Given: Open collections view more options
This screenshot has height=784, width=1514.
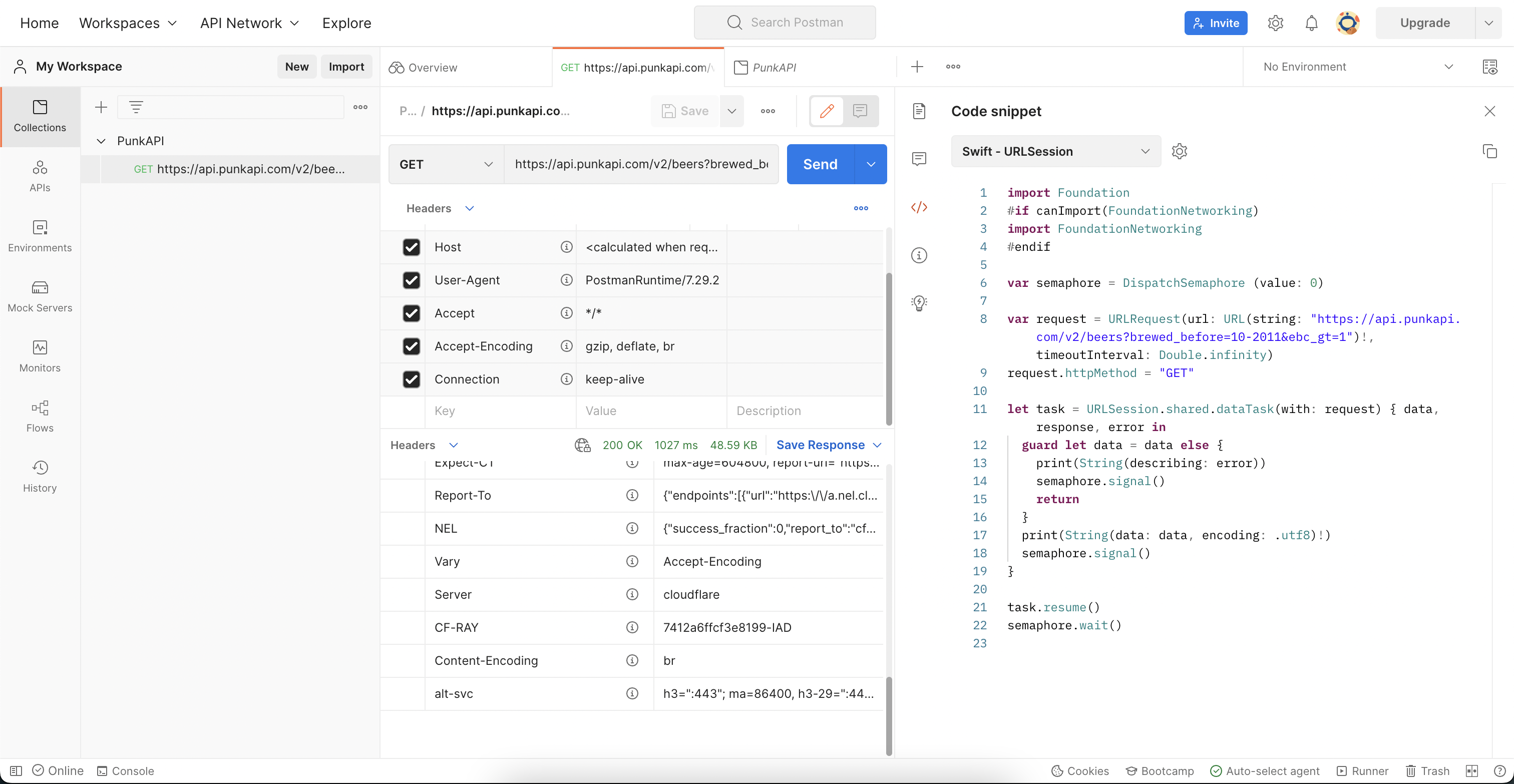Looking at the screenshot, I should [x=360, y=107].
